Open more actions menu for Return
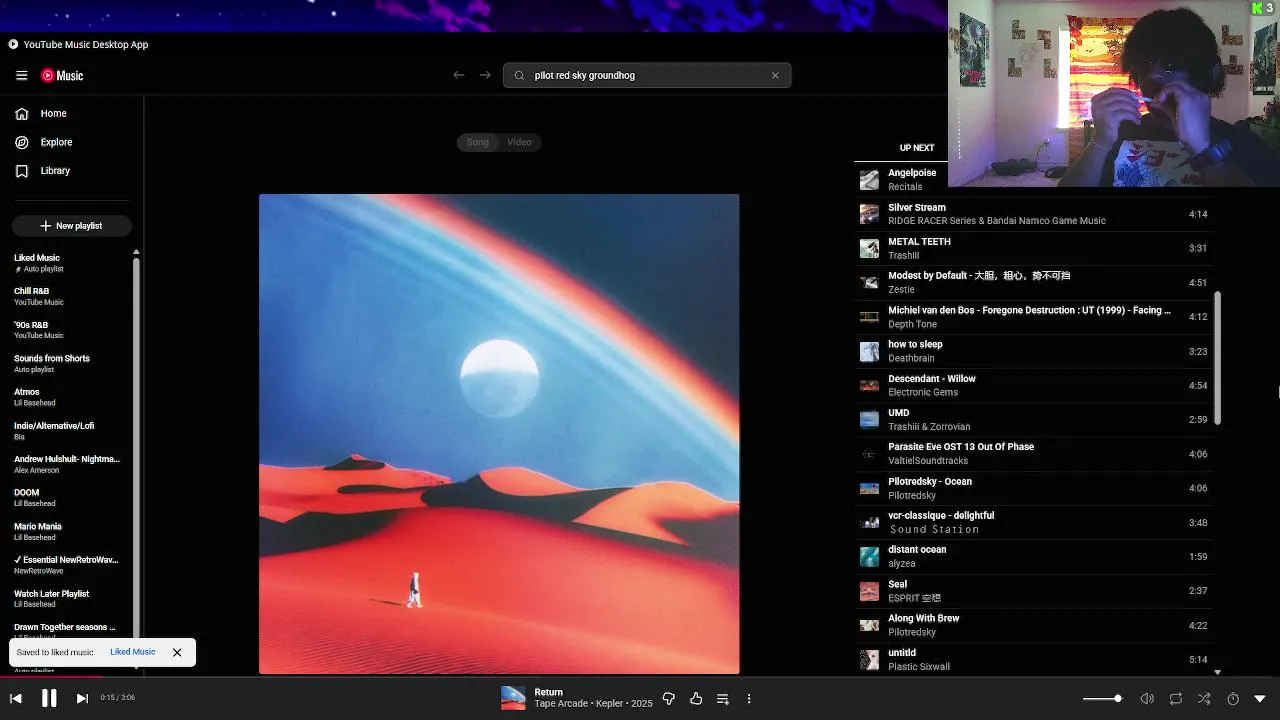Screen dimensions: 1280x720 pyautogui.click(x=749, y=698)
